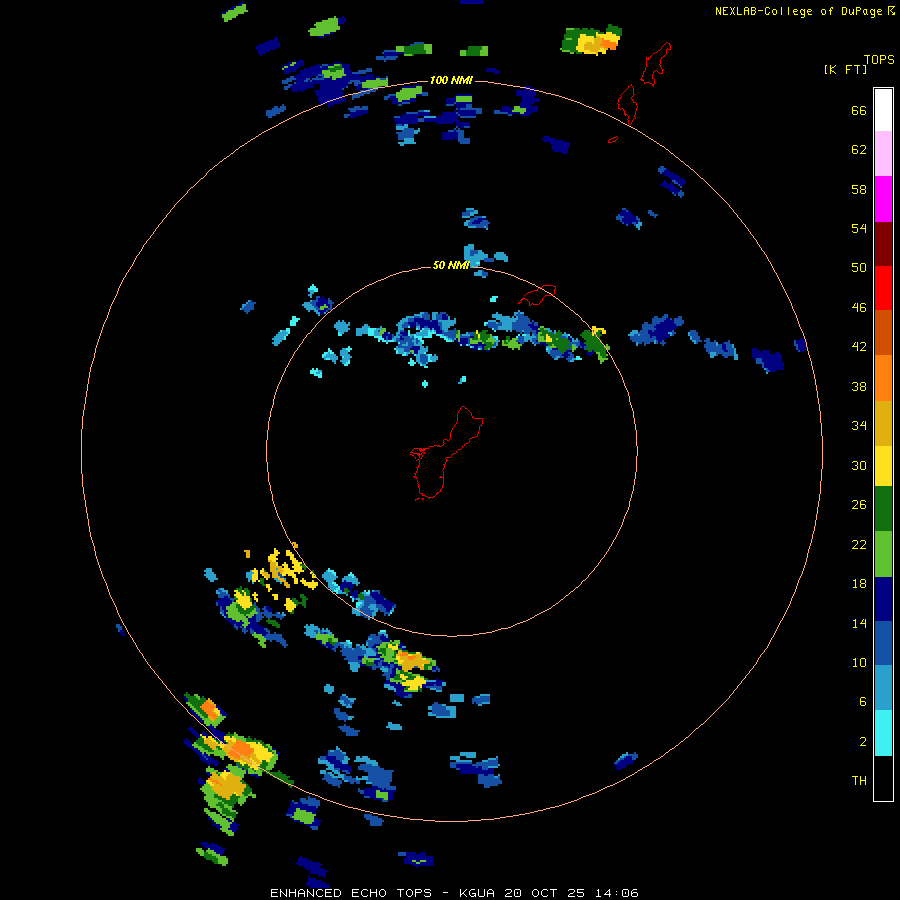
Task: Click the 58 legend value
Action: tap(859, 189)
